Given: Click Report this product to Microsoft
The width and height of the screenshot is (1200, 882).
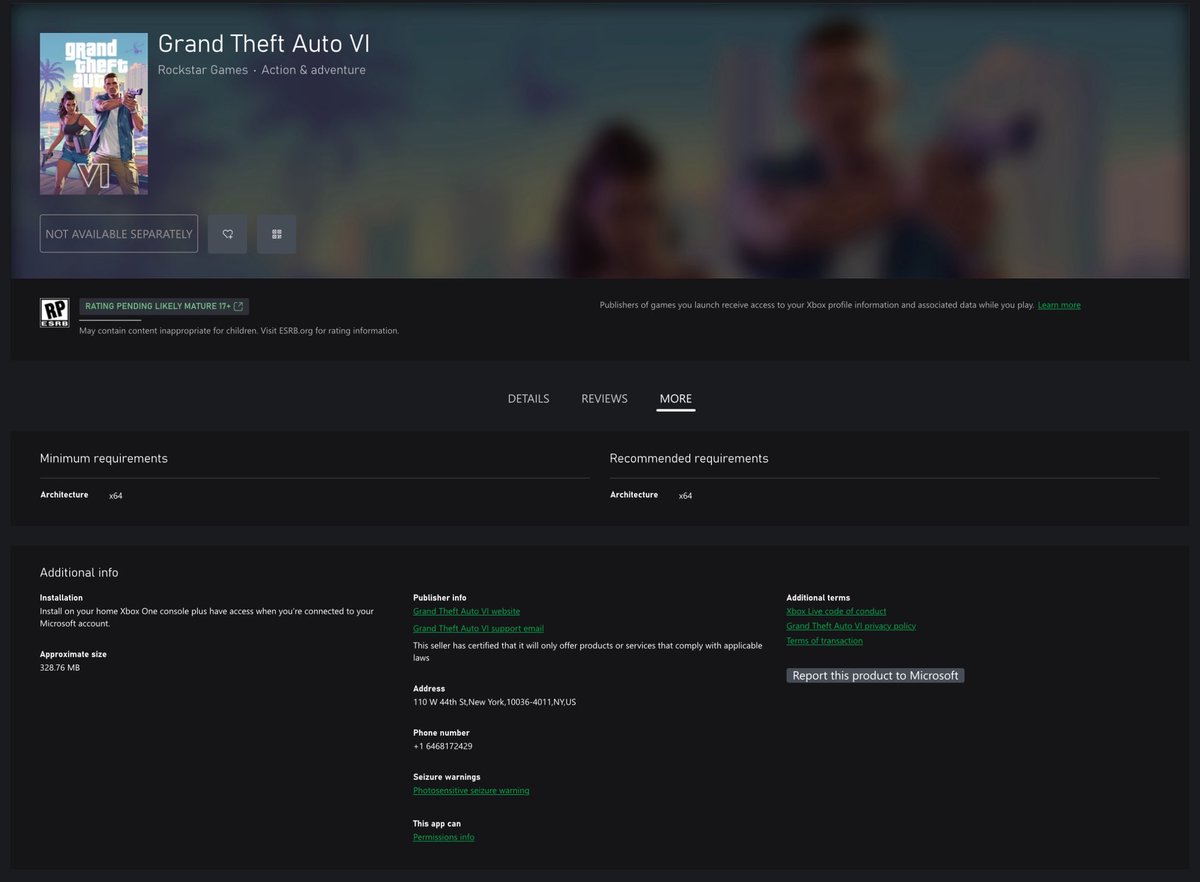Looking at the screenshot, I should 875,676.
